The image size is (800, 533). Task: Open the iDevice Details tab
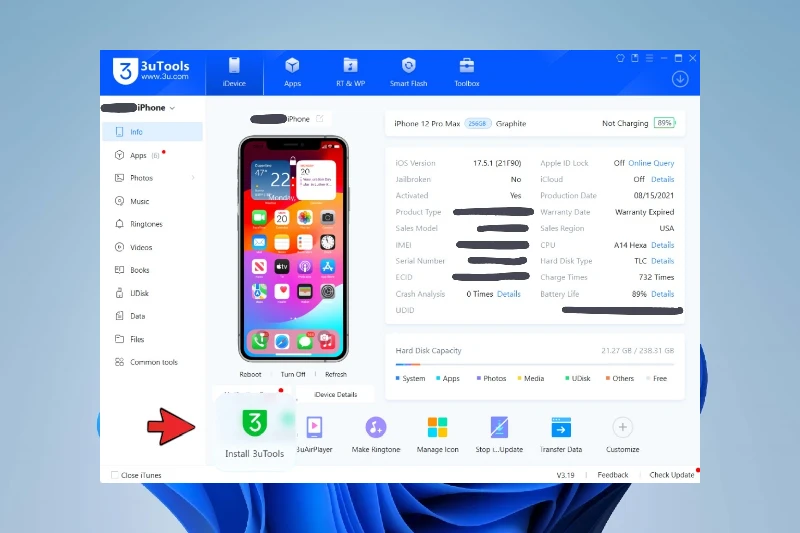(335, 394)
